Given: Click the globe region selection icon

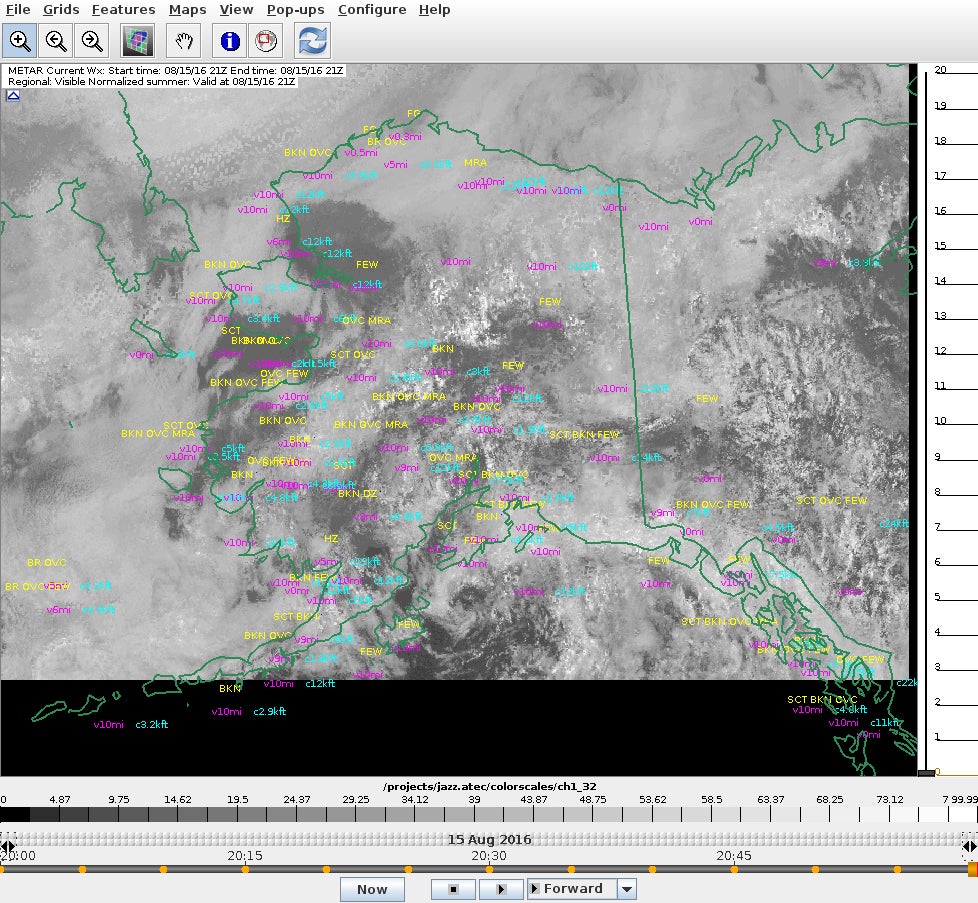Looking at the screenshot, I should coord(266,41).
